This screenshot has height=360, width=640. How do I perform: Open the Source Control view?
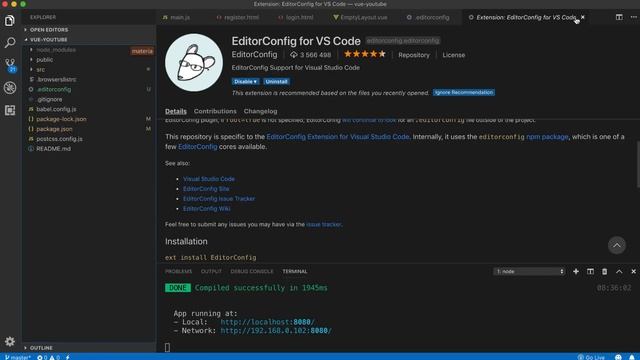pyautogui.click(x=10, y=65)
